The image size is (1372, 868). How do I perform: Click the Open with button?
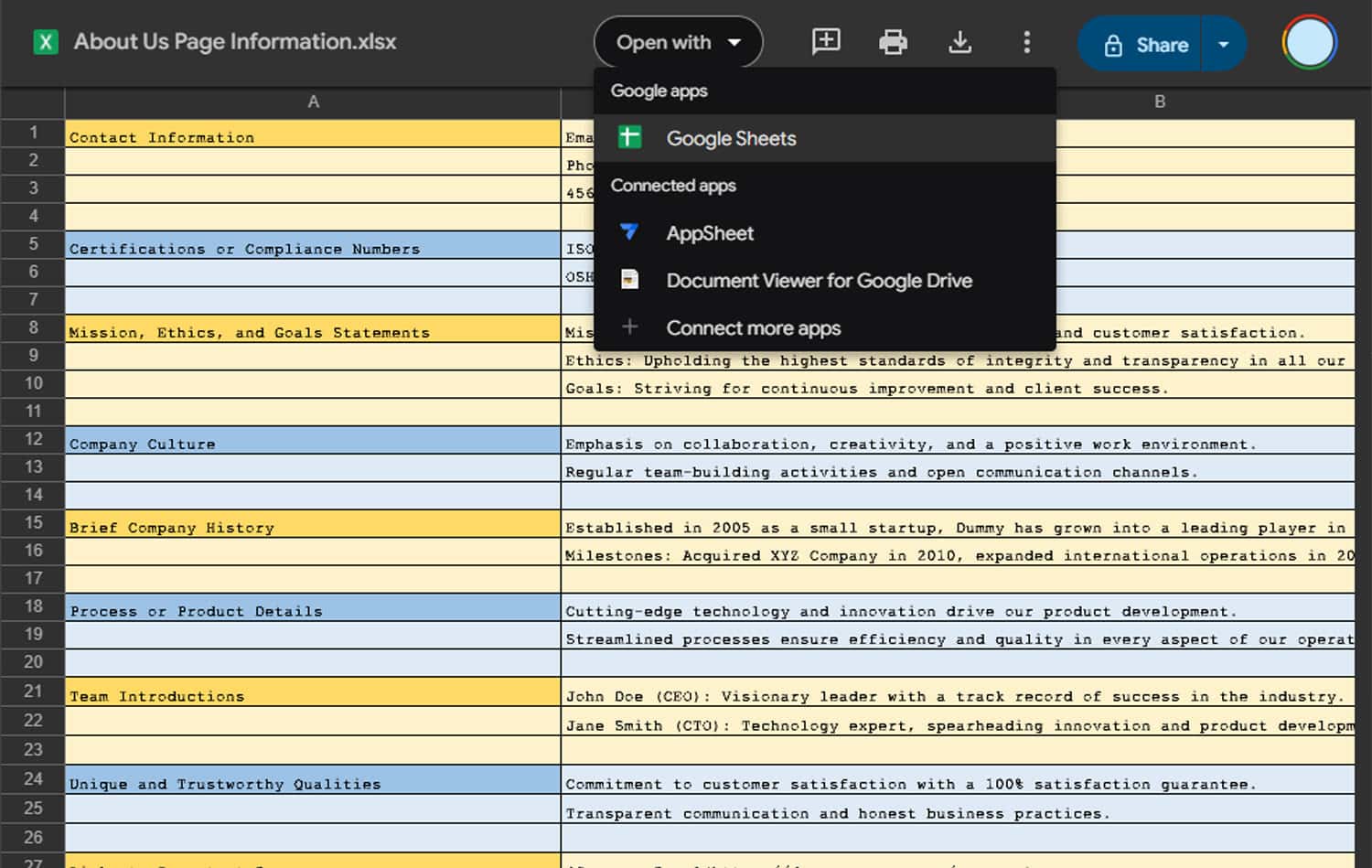tap(665, 42)
